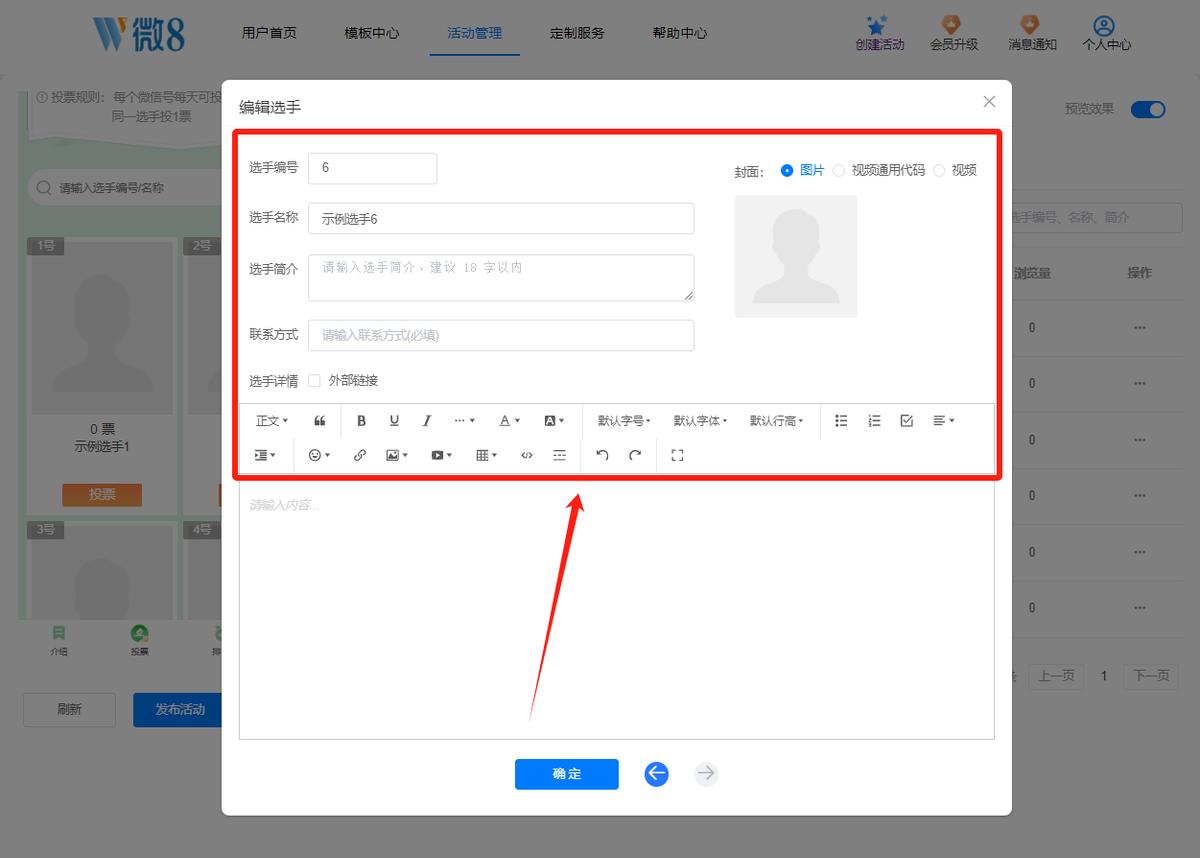1200x858 pixels.
Task: Go to the next contestant with the grey arrow
Action: click(706, 773)
